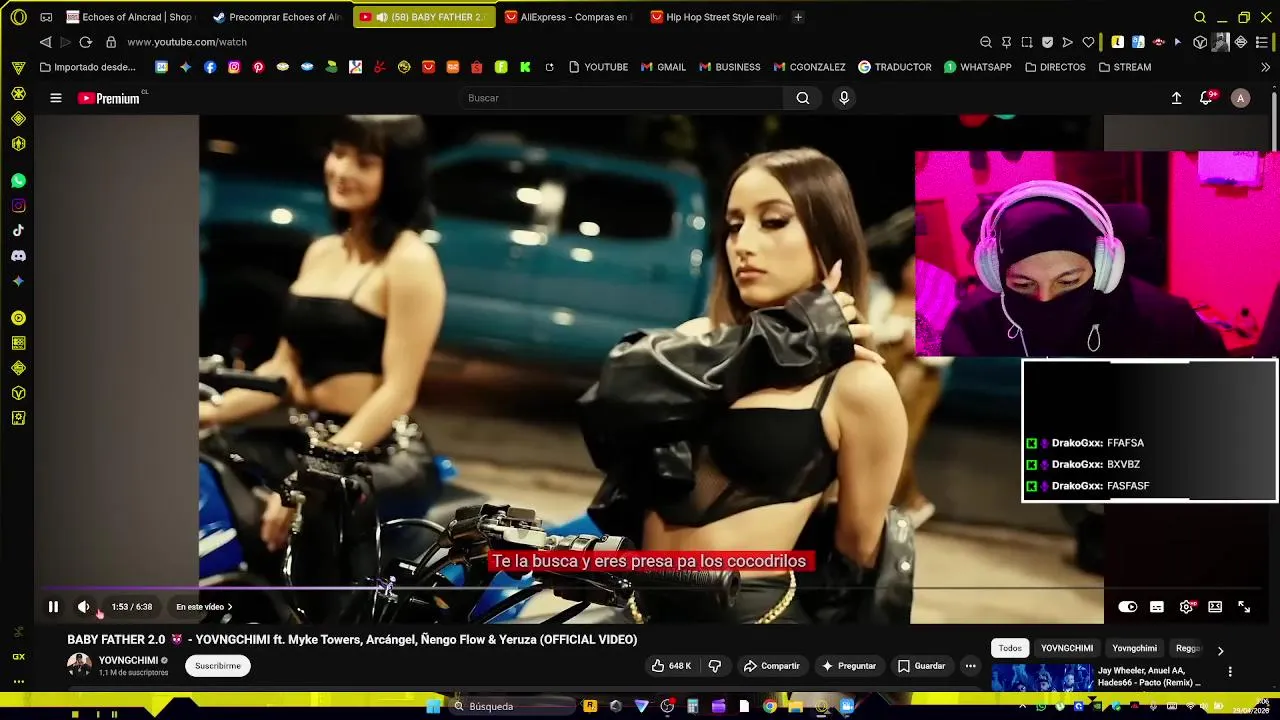Open options menu for Pacto Remix suggestion
Viewport: 1280px width, 720px height.
click(1230, 672)
